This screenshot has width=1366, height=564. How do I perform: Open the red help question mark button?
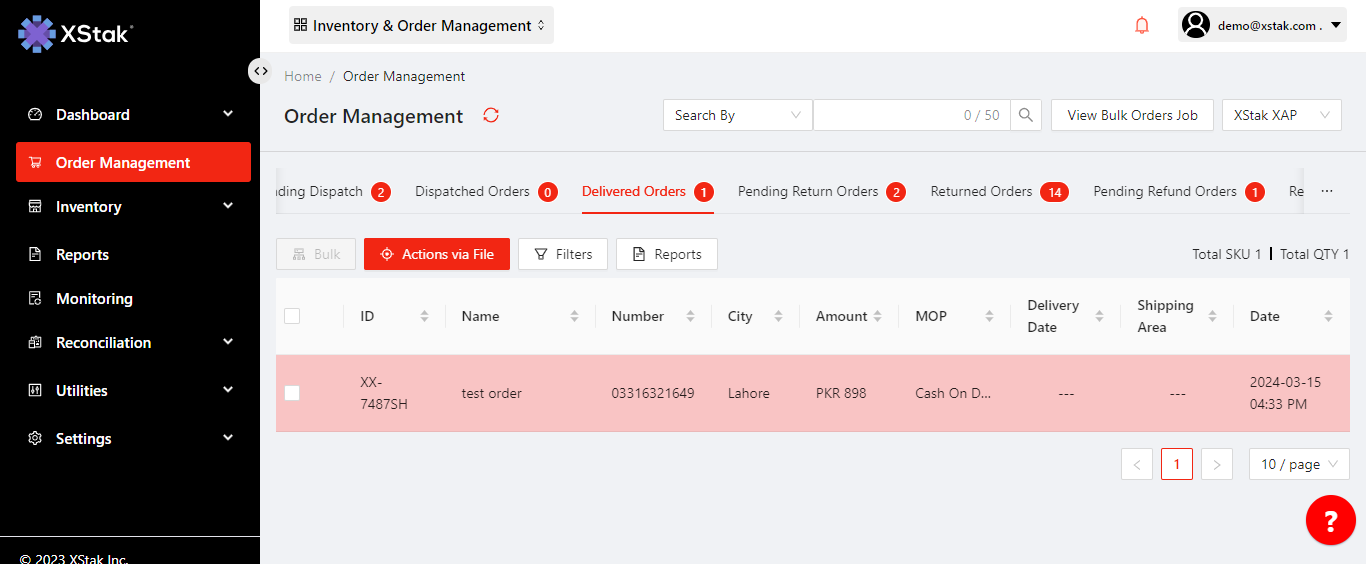coord(1330,520)
